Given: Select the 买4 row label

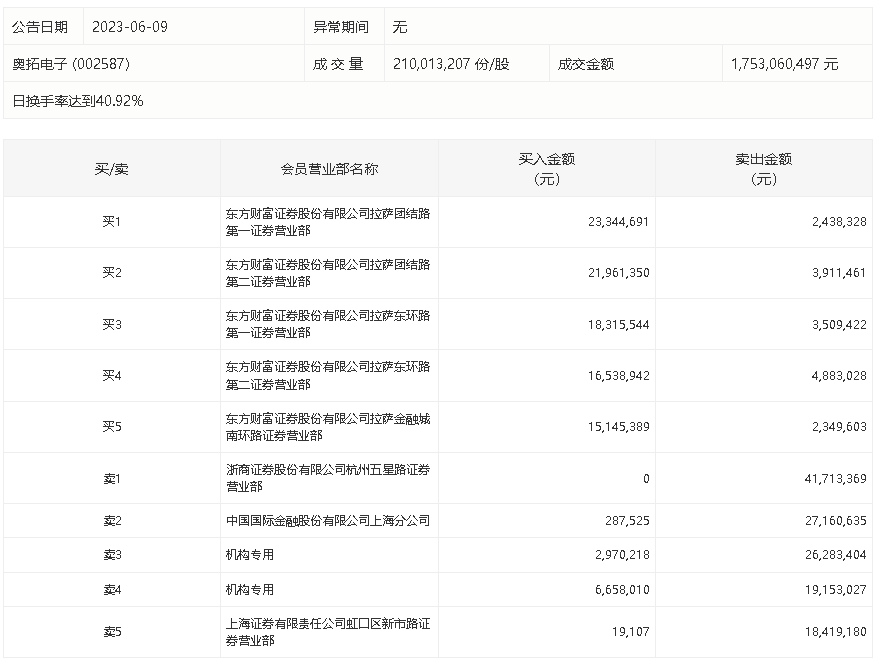Looking at the screenshot, I should point(112,376).
